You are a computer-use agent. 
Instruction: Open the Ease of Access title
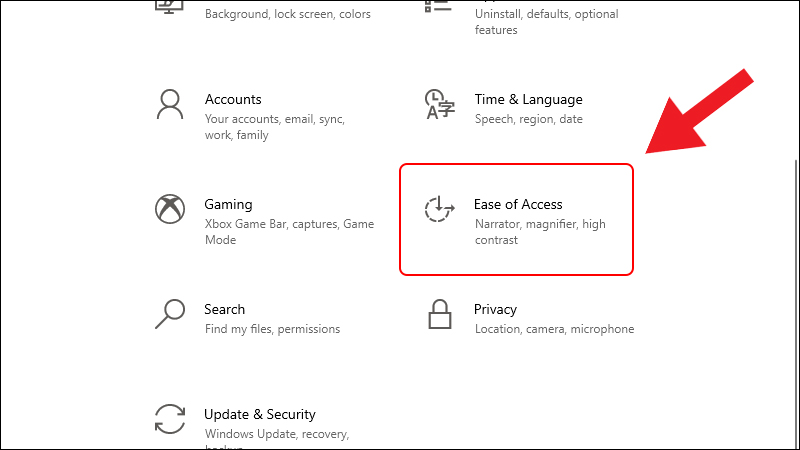pos(518,204)
